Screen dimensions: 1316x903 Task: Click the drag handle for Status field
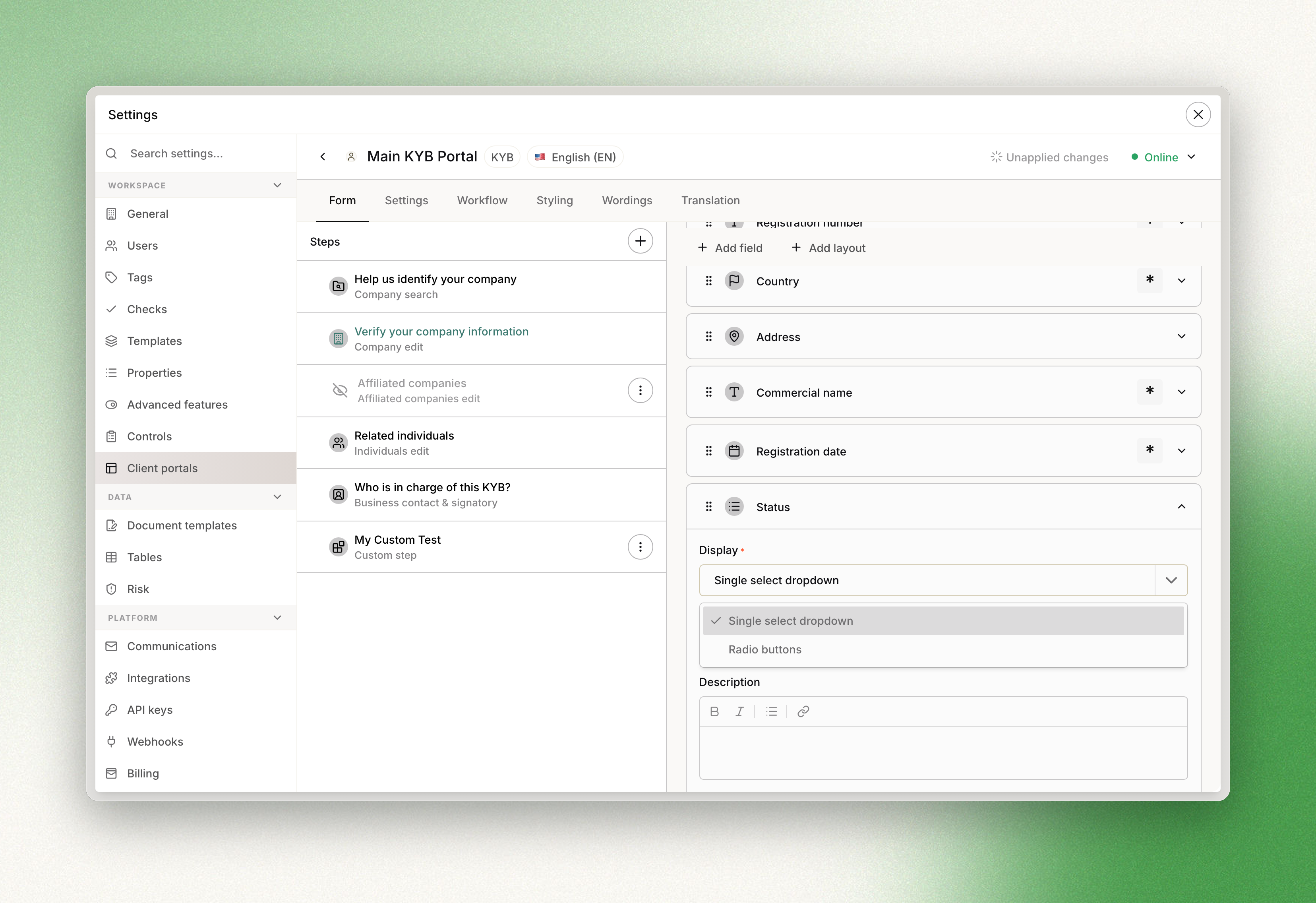point(708,506)
